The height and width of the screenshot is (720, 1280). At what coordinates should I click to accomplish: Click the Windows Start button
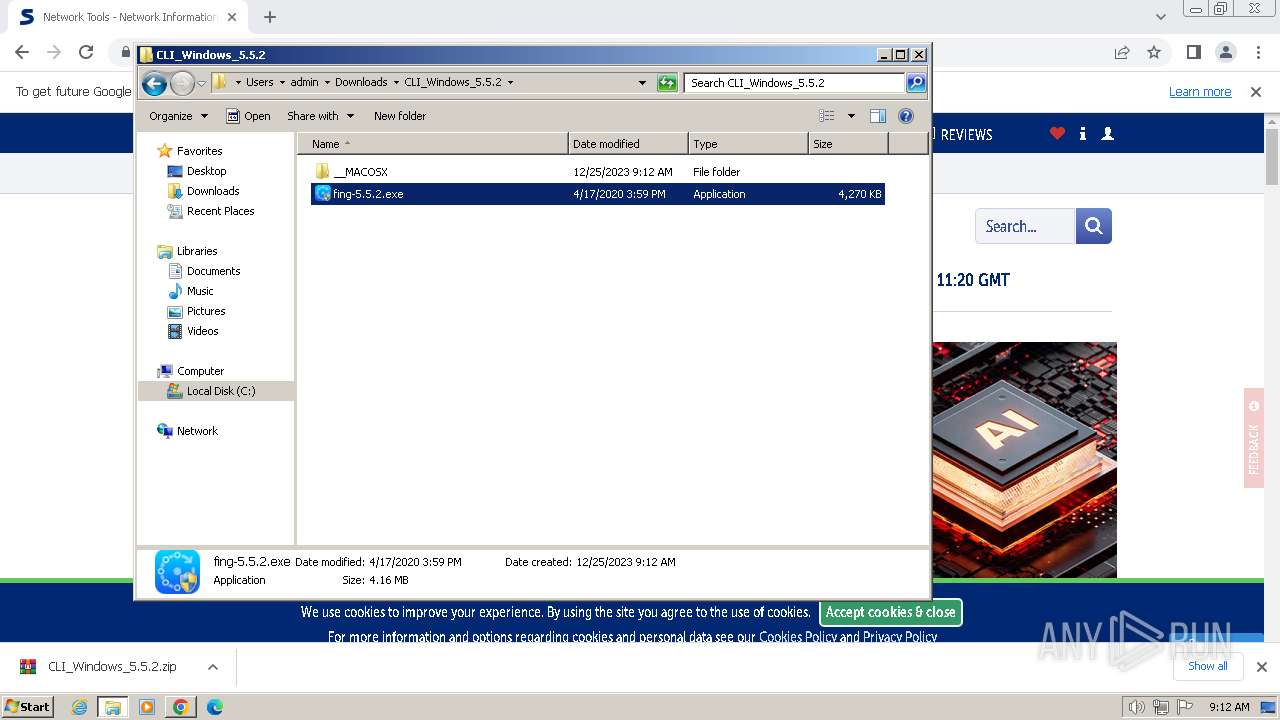click(27, 707)
